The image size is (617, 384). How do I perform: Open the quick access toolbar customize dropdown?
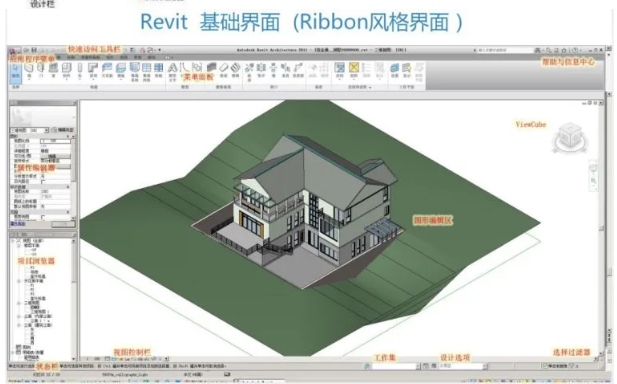click(159, 50)
